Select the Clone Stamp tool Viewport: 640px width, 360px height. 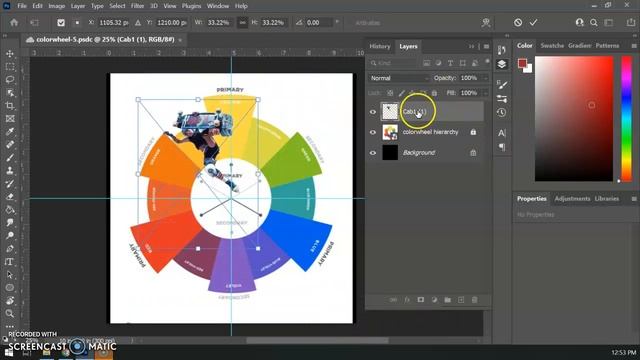[x=10, y=171]
